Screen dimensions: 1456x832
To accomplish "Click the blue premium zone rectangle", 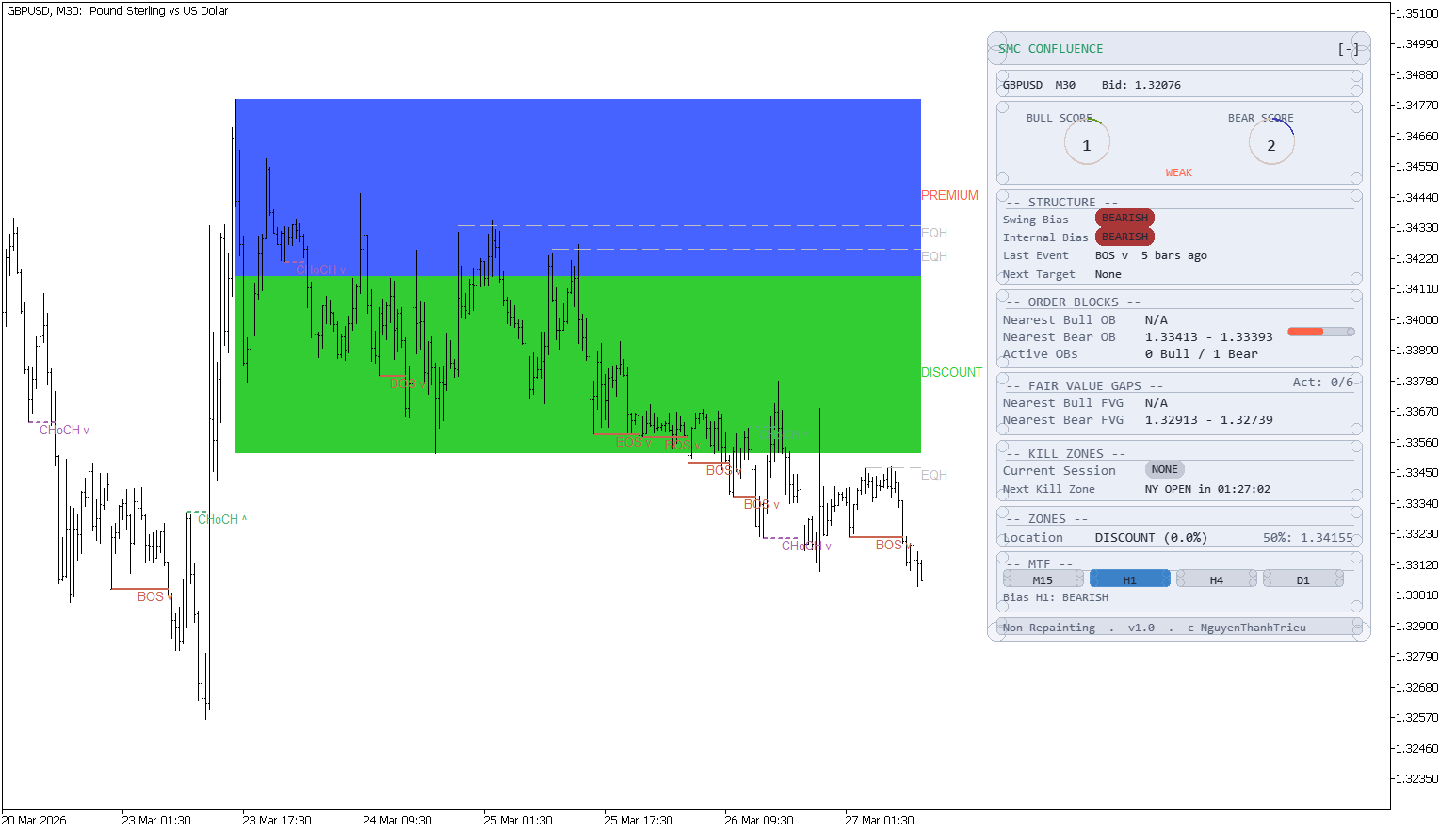I will click(578, 188).
